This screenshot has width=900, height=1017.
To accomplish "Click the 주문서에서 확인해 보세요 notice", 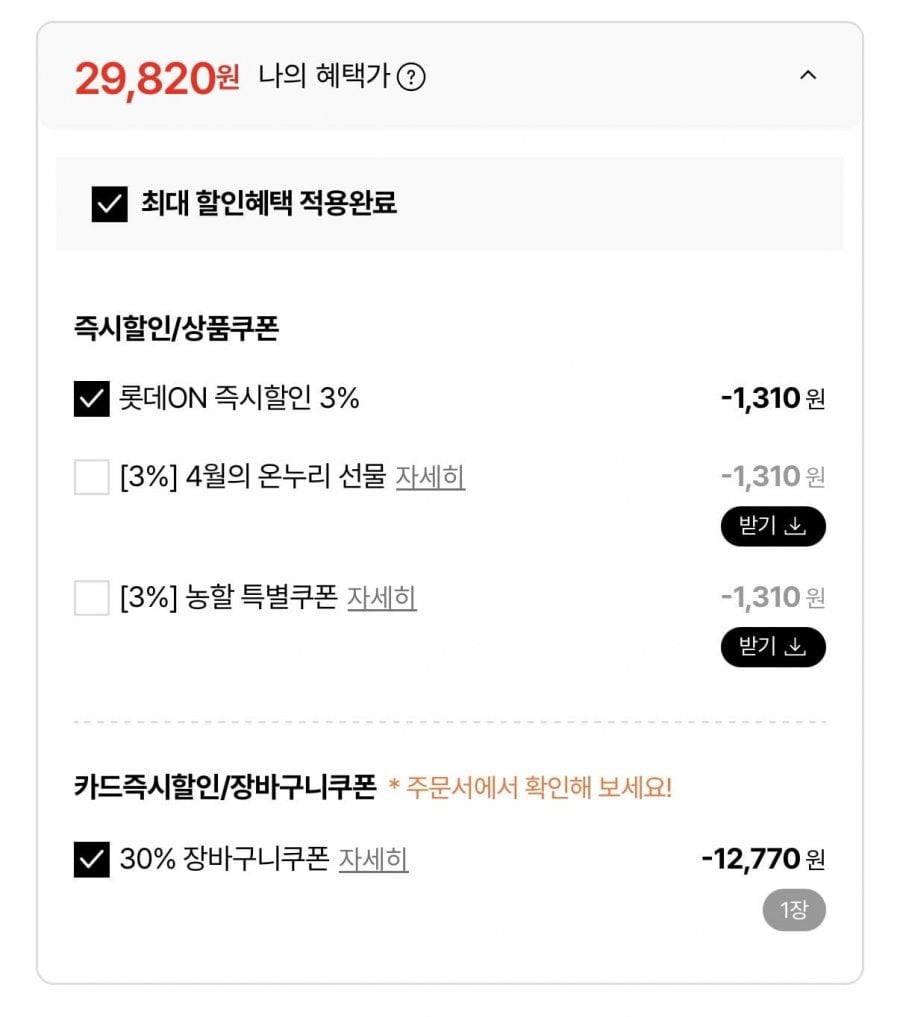I will (530, 788).
